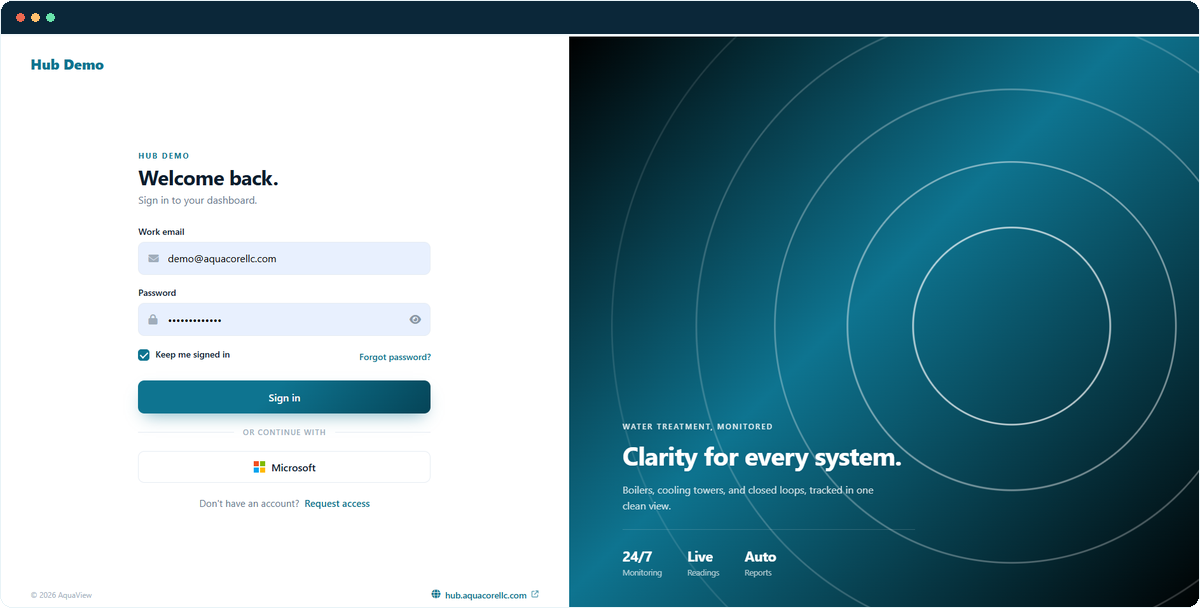
Task: Open the Request access link
Action: [337, 504]
